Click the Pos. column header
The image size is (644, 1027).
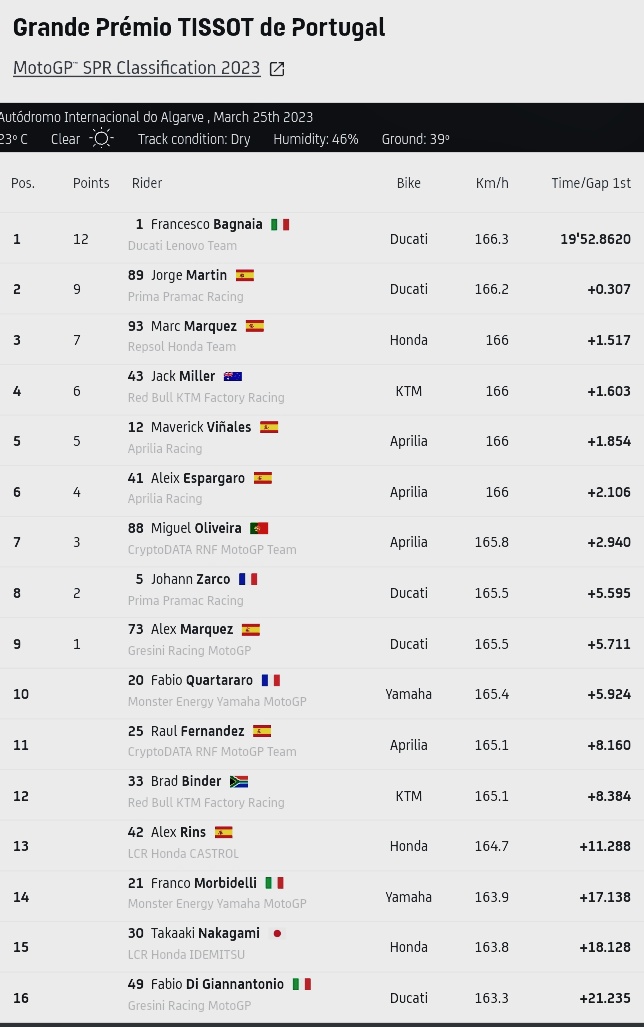click(23, 183)
